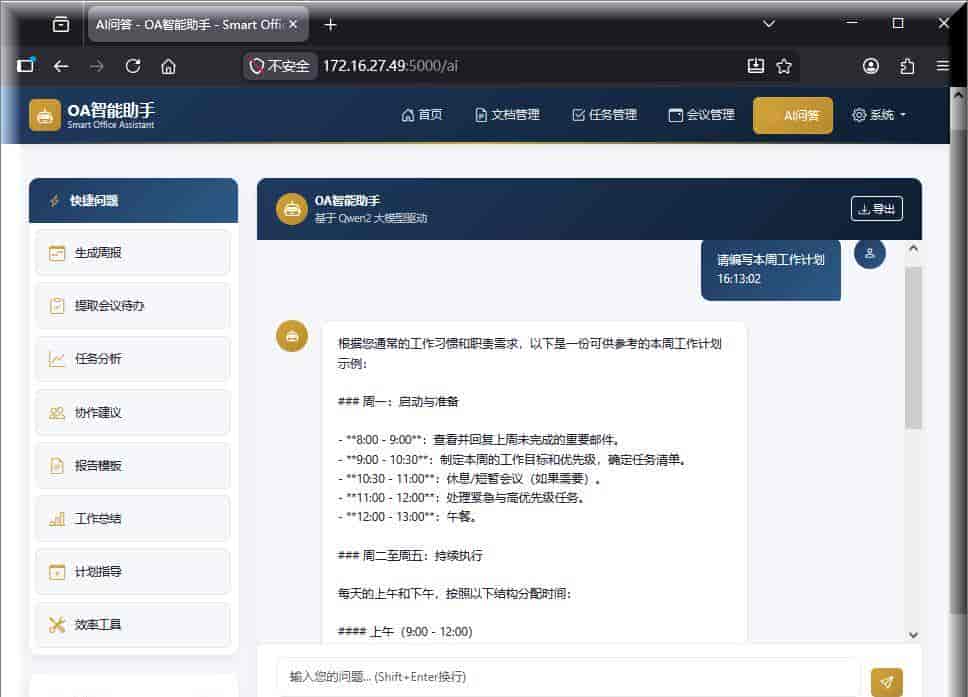
Task: Reload the page with refresh icon
Action: [133, 66]
